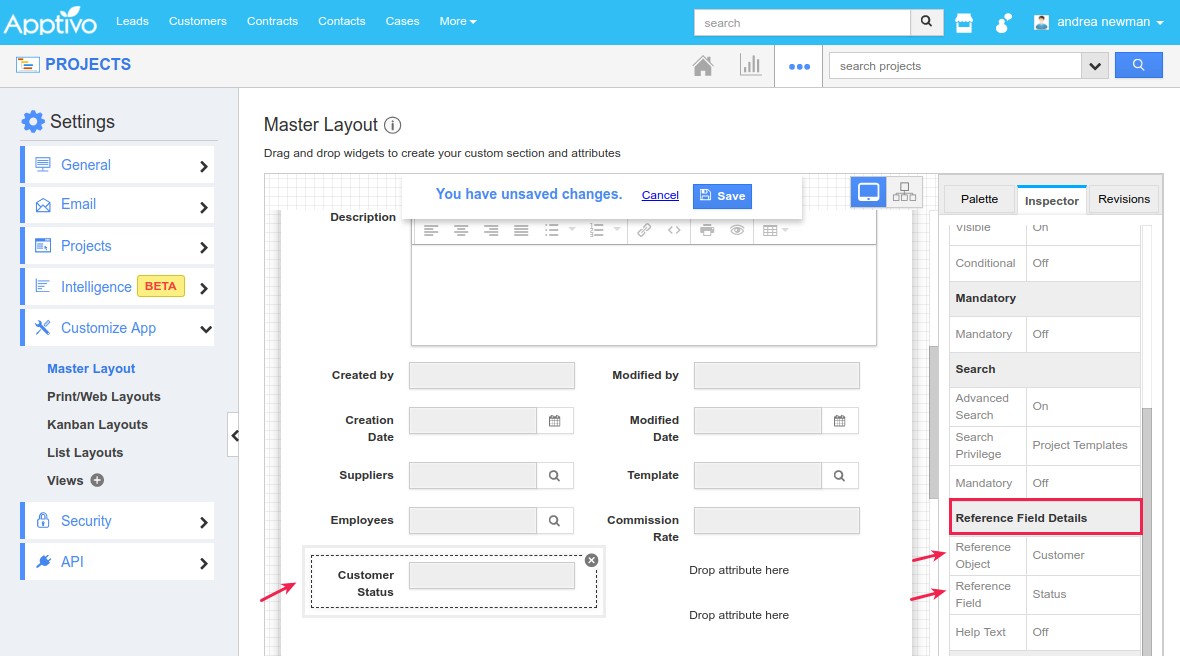
Task: Switch layout view using sitemap toggle icon
Action: click(x=904, y=191)
